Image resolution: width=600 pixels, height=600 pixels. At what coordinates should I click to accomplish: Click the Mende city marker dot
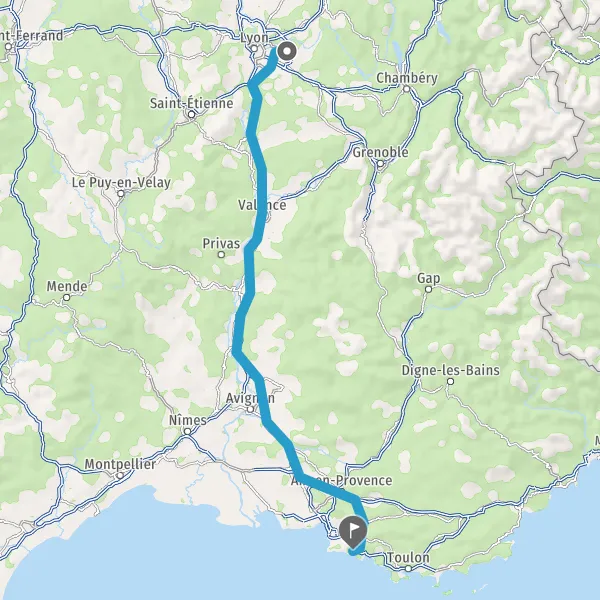click(67, 297)
